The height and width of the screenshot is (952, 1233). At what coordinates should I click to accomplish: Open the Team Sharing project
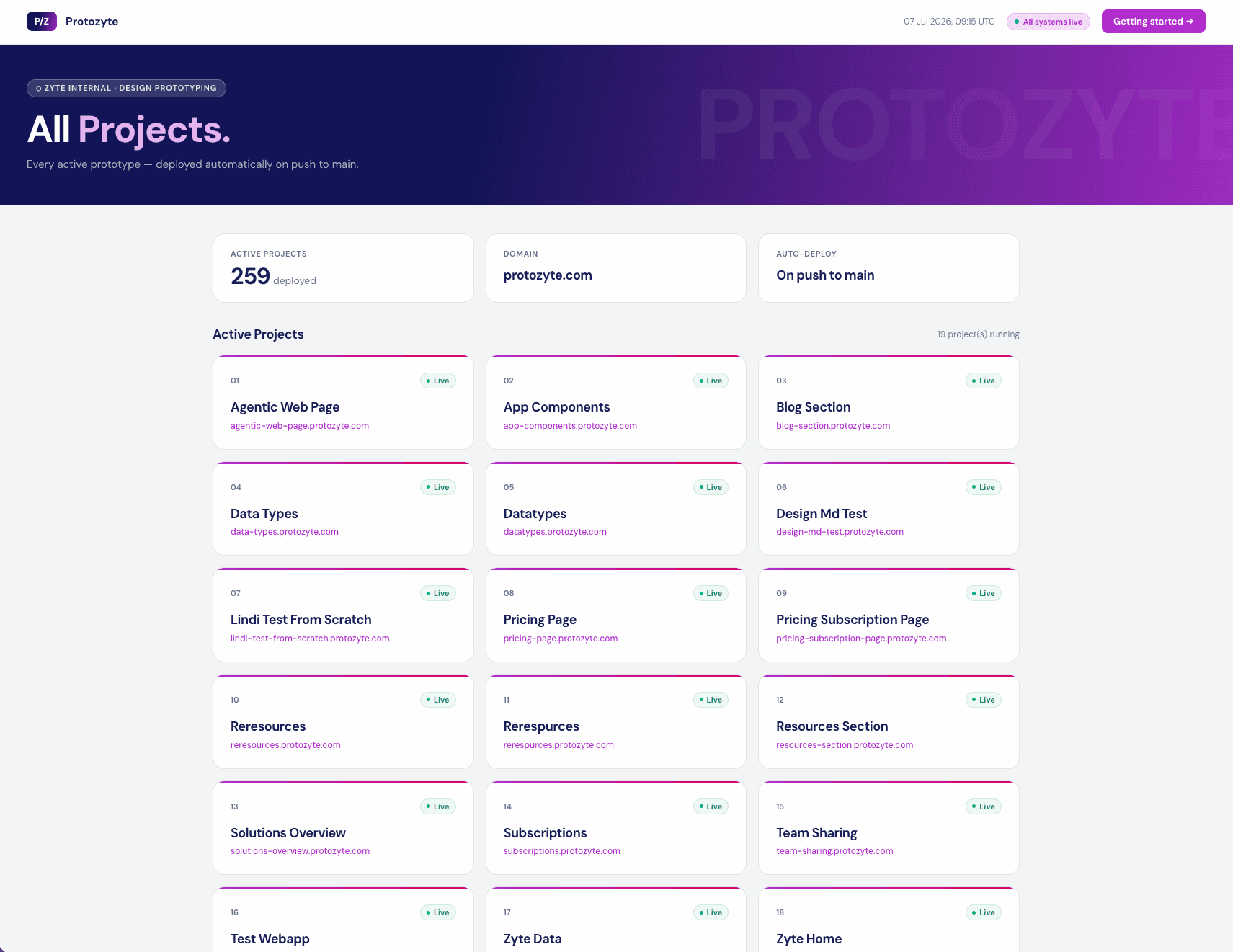point(889,828)
